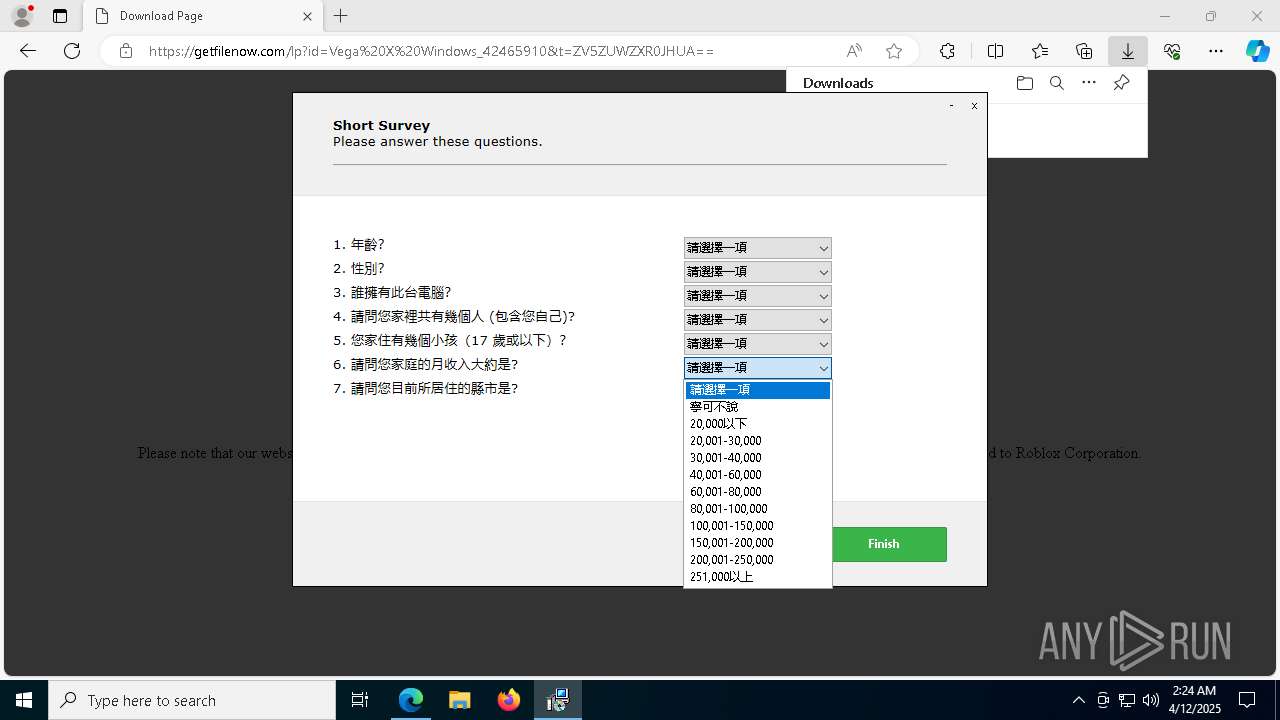
Task: Select 100,001-150,000 income option
Action: click(758, 526)
